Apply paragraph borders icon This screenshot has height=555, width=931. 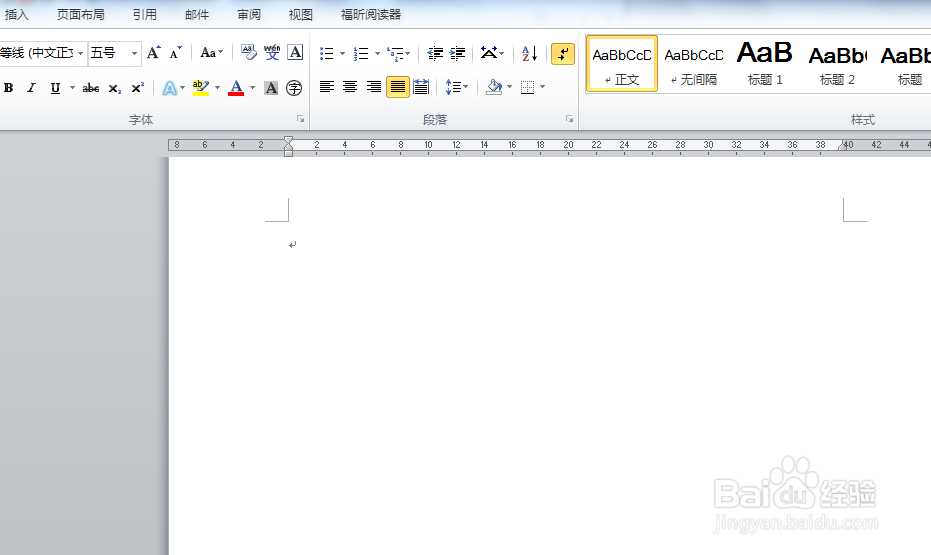pyautogui.click(x=527, y=87)
